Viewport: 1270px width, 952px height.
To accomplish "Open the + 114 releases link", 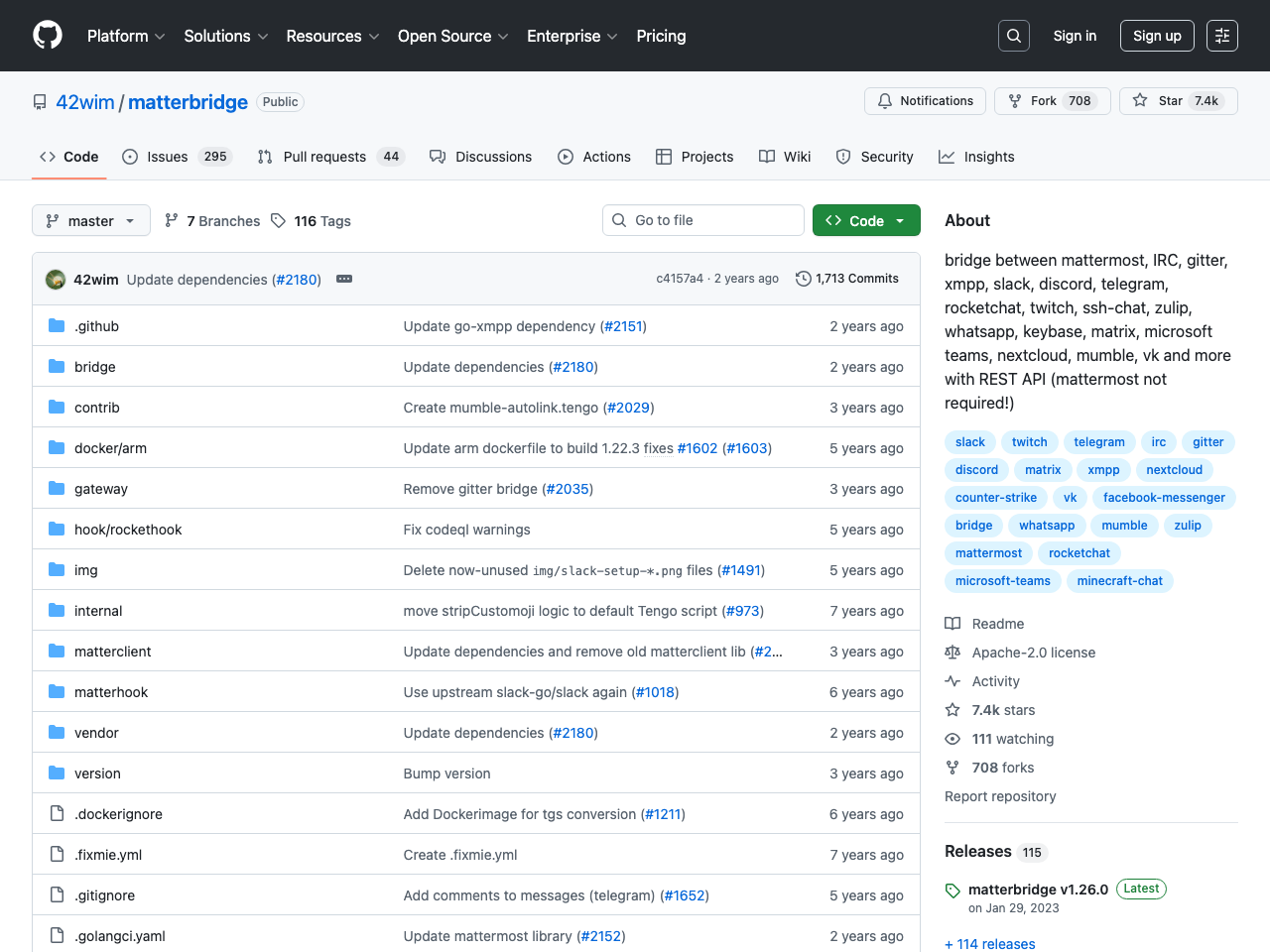I will [989, 944].
